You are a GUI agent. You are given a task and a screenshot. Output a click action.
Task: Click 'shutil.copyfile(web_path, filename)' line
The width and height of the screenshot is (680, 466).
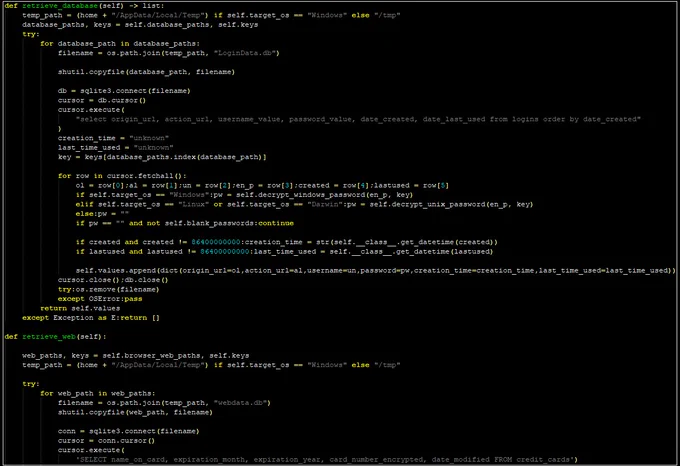coord(135,412)
